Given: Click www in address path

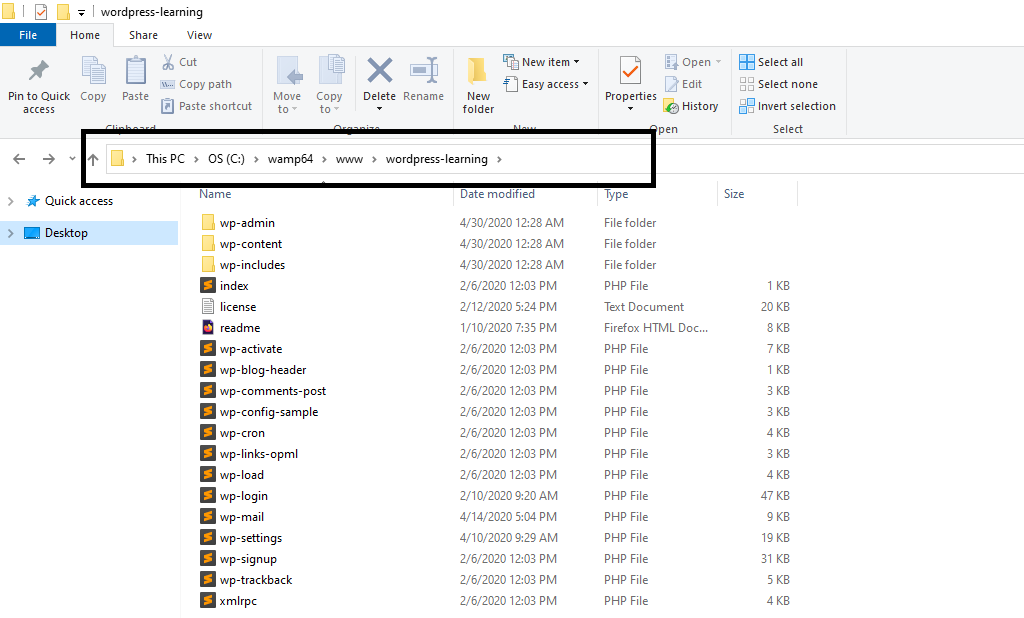Looking at the screenshot, I should 349,159.
